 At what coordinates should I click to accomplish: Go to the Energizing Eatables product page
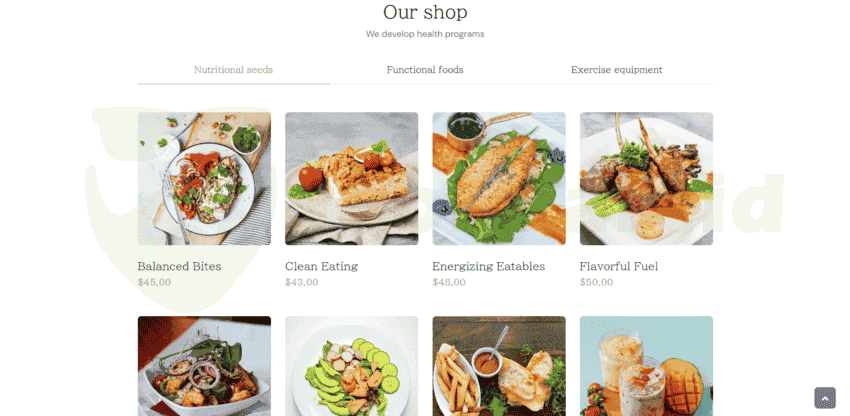488,266
